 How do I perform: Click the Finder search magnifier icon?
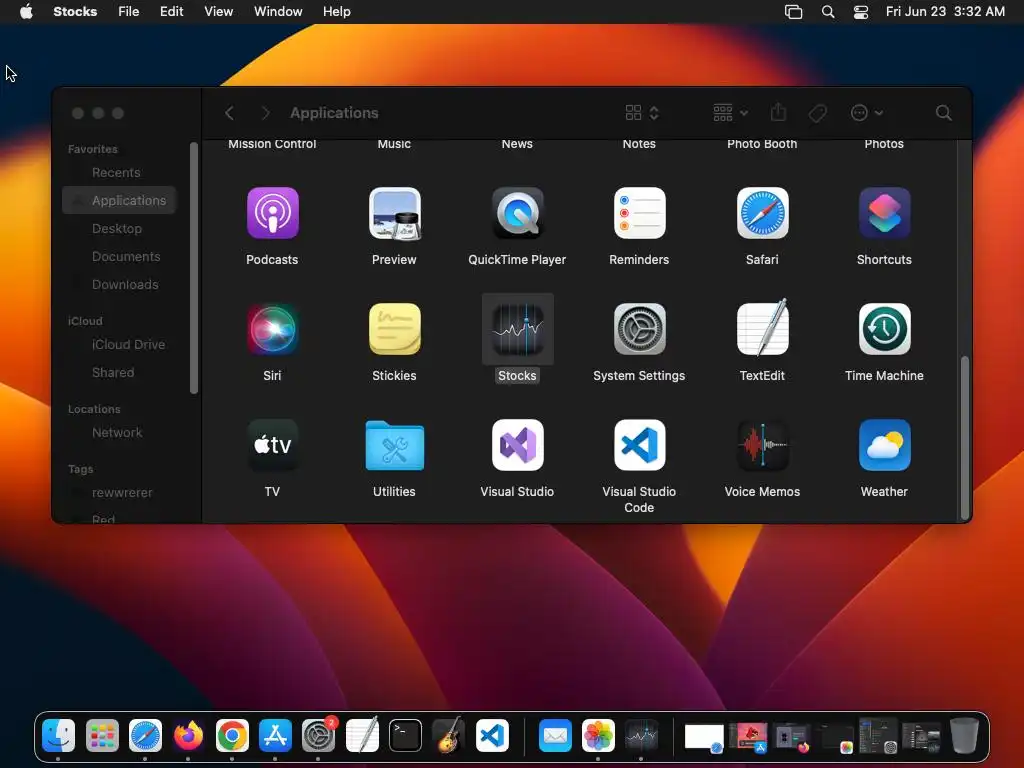tap(943, 113)
